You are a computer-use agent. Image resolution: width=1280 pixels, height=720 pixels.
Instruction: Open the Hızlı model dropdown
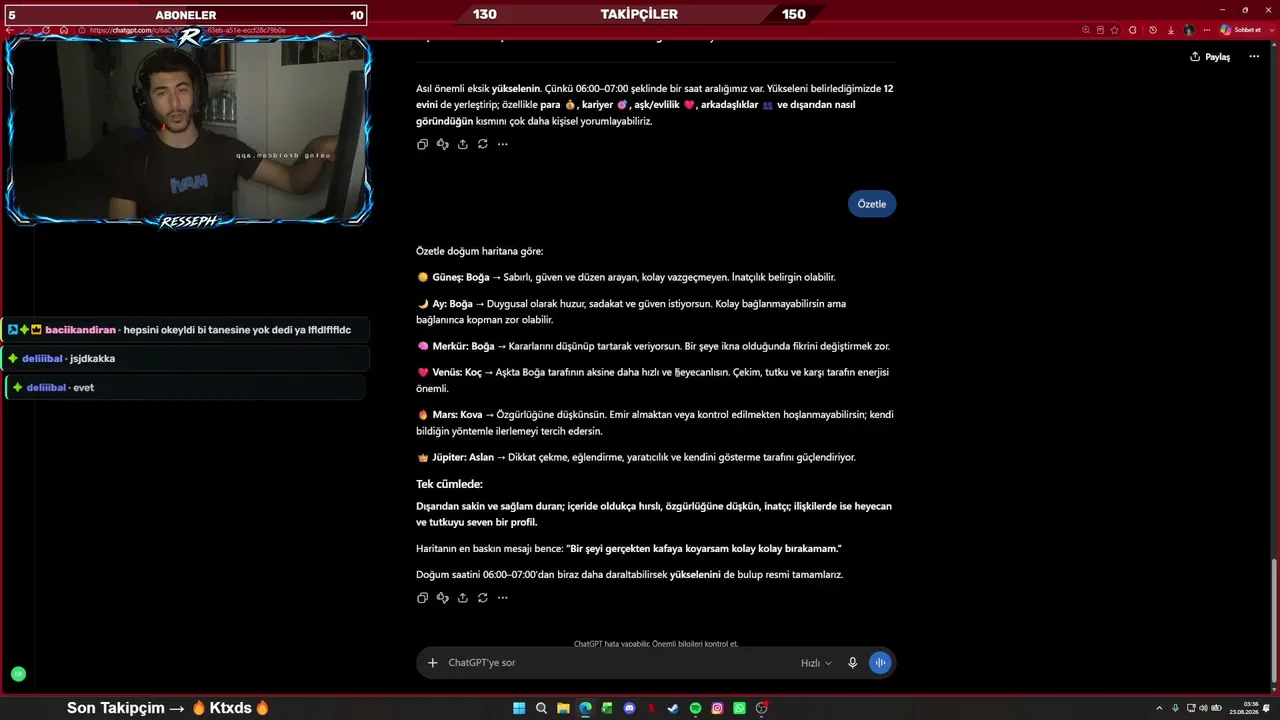pyautogui.click(x=816, y=663)
